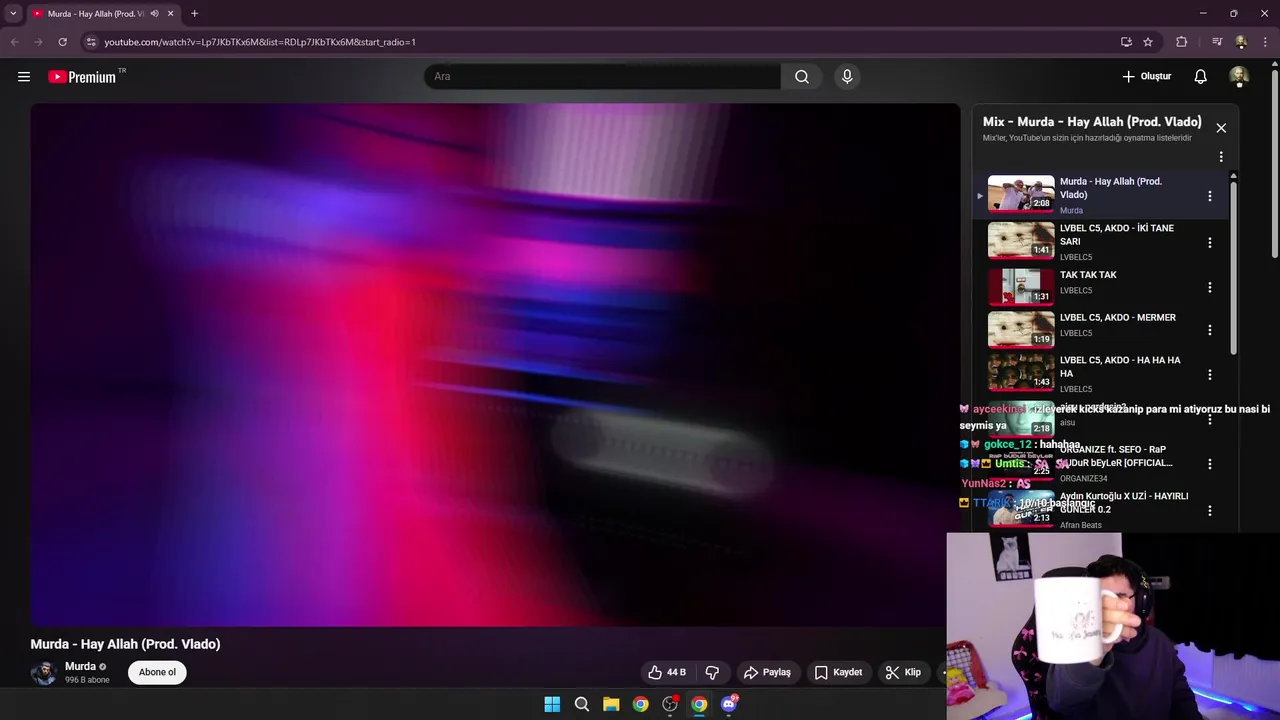Open the YouTube hamburger guide menu
The image size is (1280, 720).
click(24, 77)
